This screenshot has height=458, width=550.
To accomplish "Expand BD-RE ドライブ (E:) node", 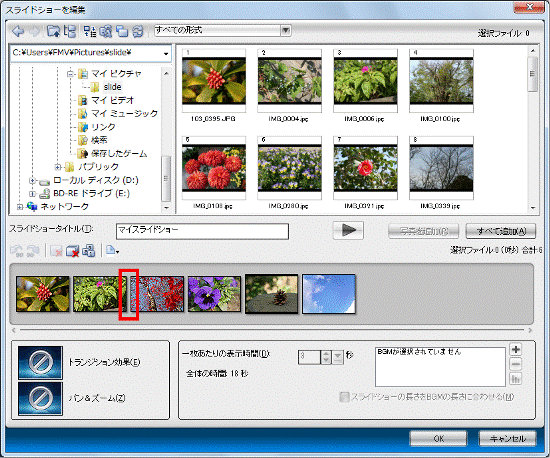I will tap(32, 194).
